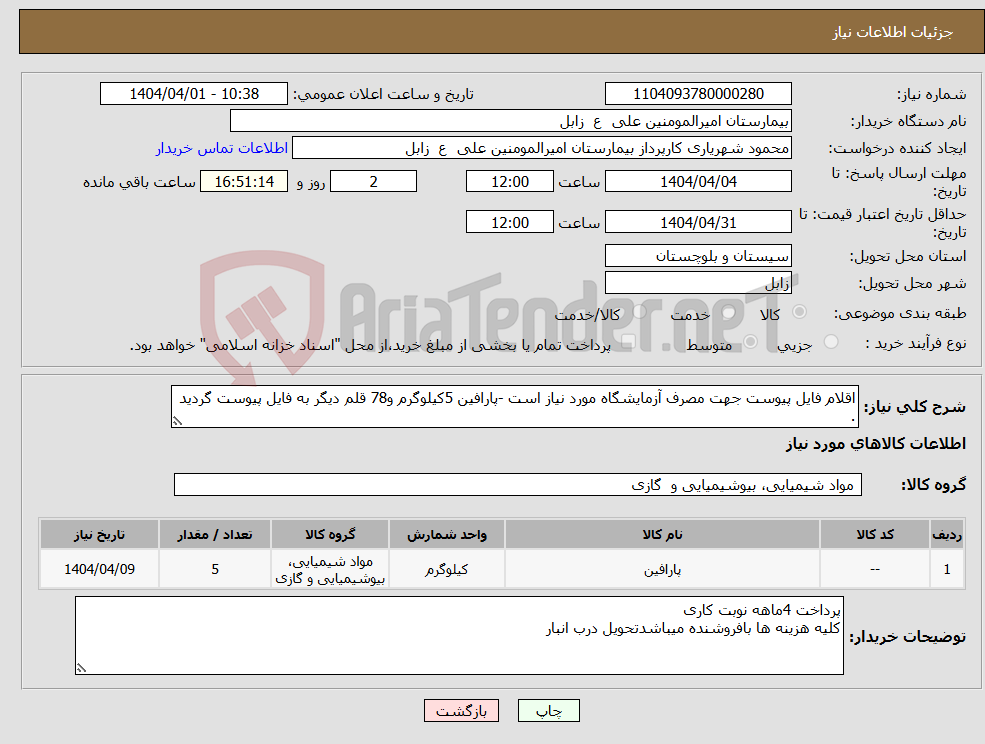Click the quantity cell showing 5
Image resolution: width=985 pixels, height=744 pixels.
215,569
